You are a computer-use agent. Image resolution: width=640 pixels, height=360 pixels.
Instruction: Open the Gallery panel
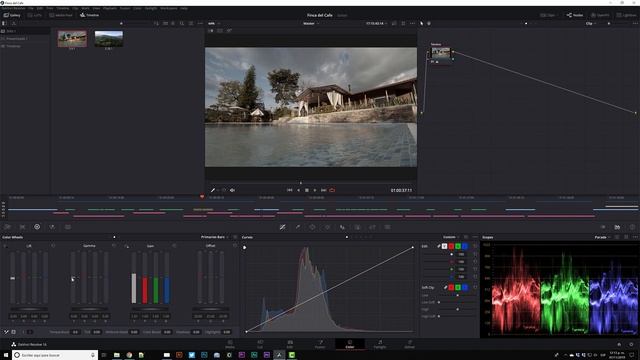click(12, 15)
